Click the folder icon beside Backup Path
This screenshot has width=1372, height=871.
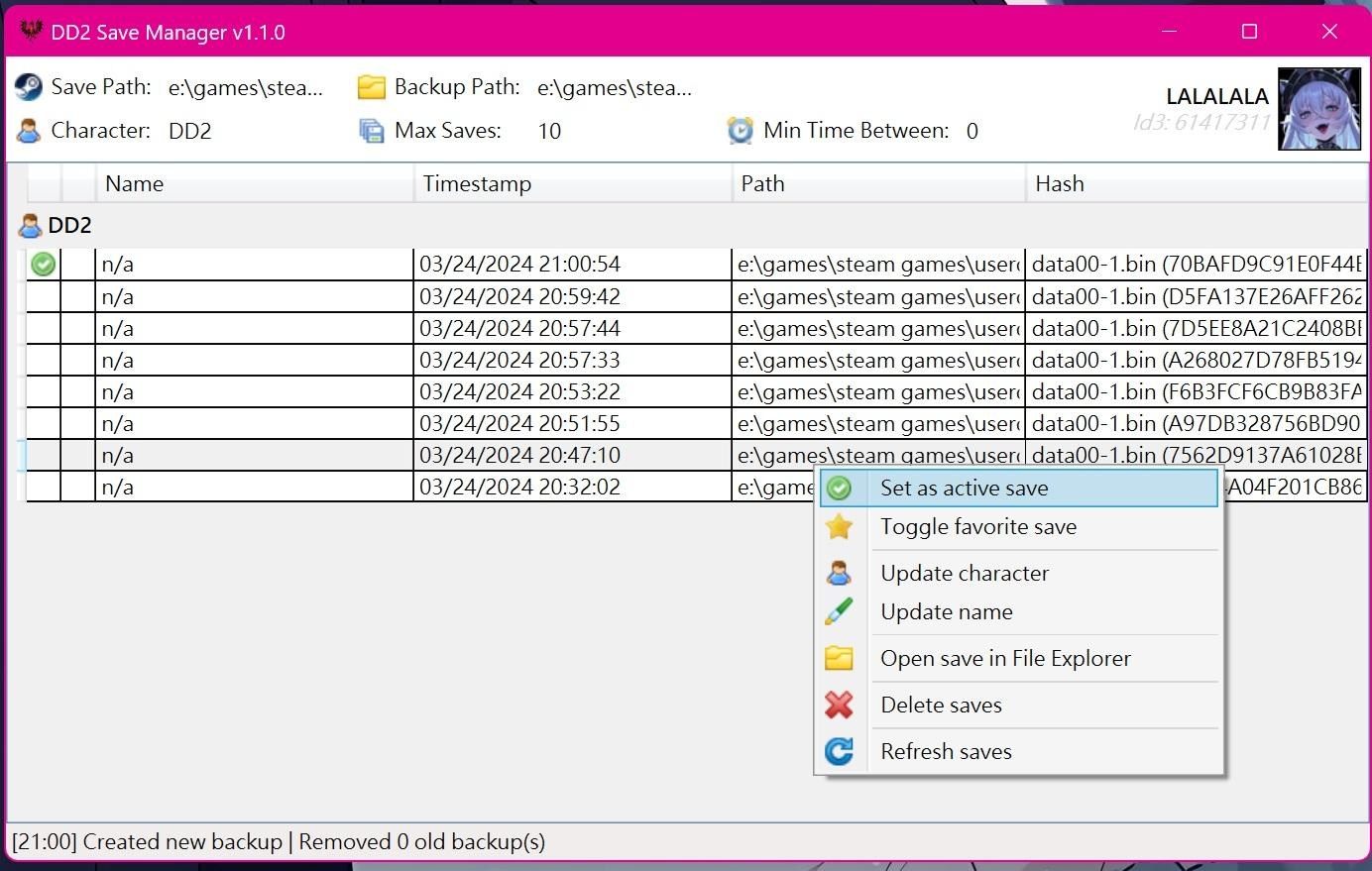[372, 87]
